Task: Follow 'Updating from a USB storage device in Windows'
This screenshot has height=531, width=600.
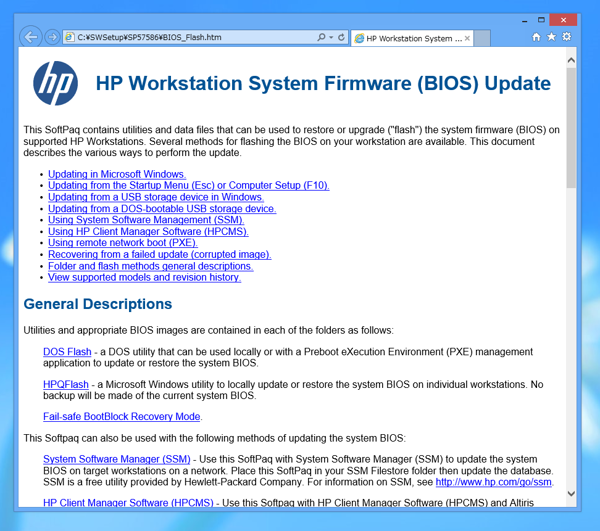Action: pyautogui.click(x=156, y=197)
